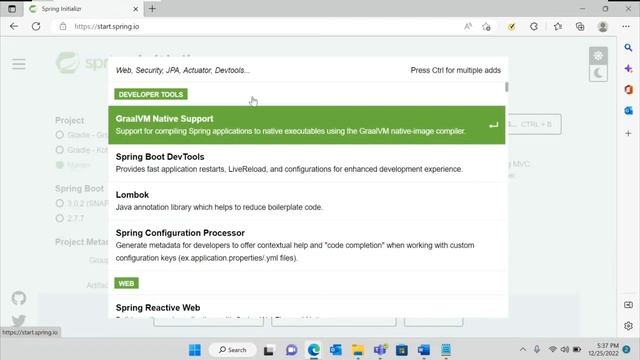Add this page to favorites

pyautogui.click(x=486, y=27)
